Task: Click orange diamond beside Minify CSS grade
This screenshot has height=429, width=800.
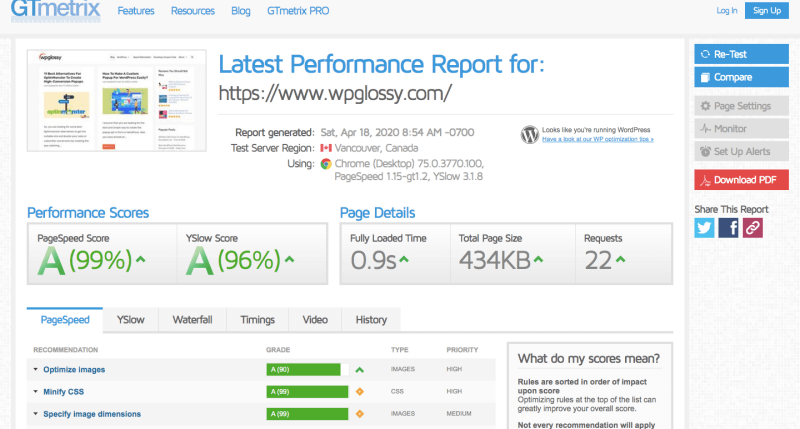Action: pyautogui.click(x=360, y=392)
